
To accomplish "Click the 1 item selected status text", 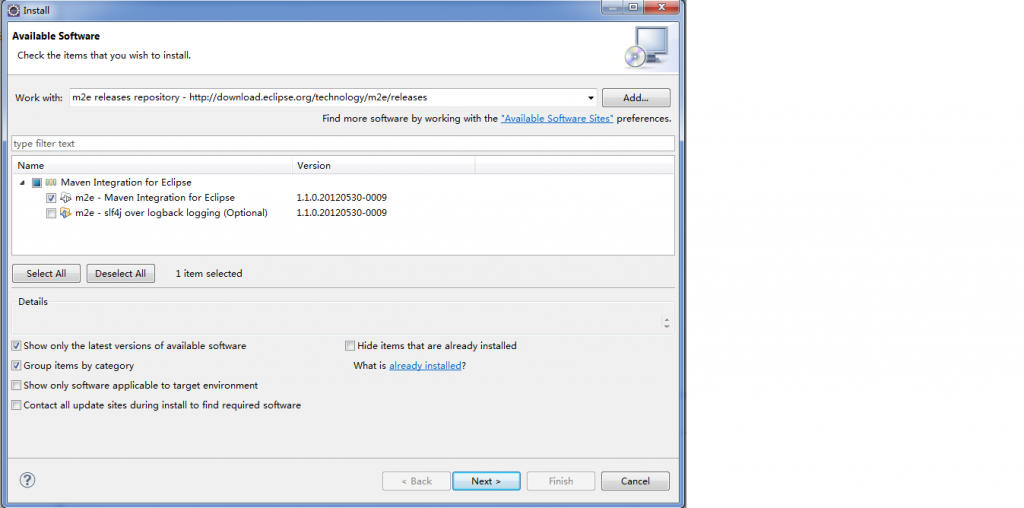I will 209,274.
